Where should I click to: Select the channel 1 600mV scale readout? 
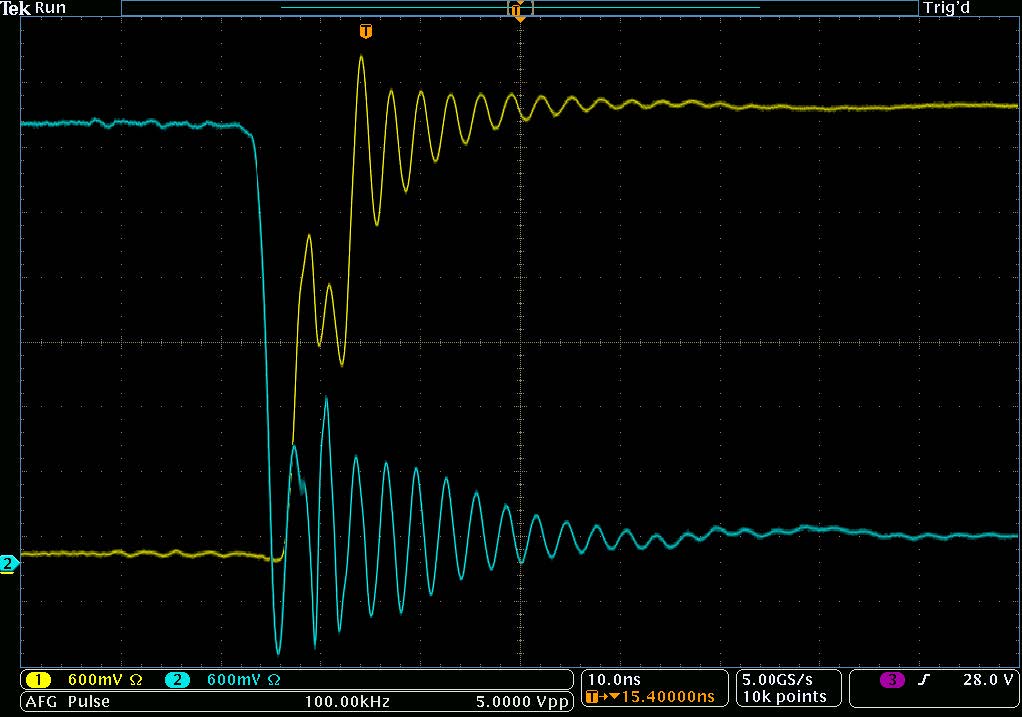(96, 680)
